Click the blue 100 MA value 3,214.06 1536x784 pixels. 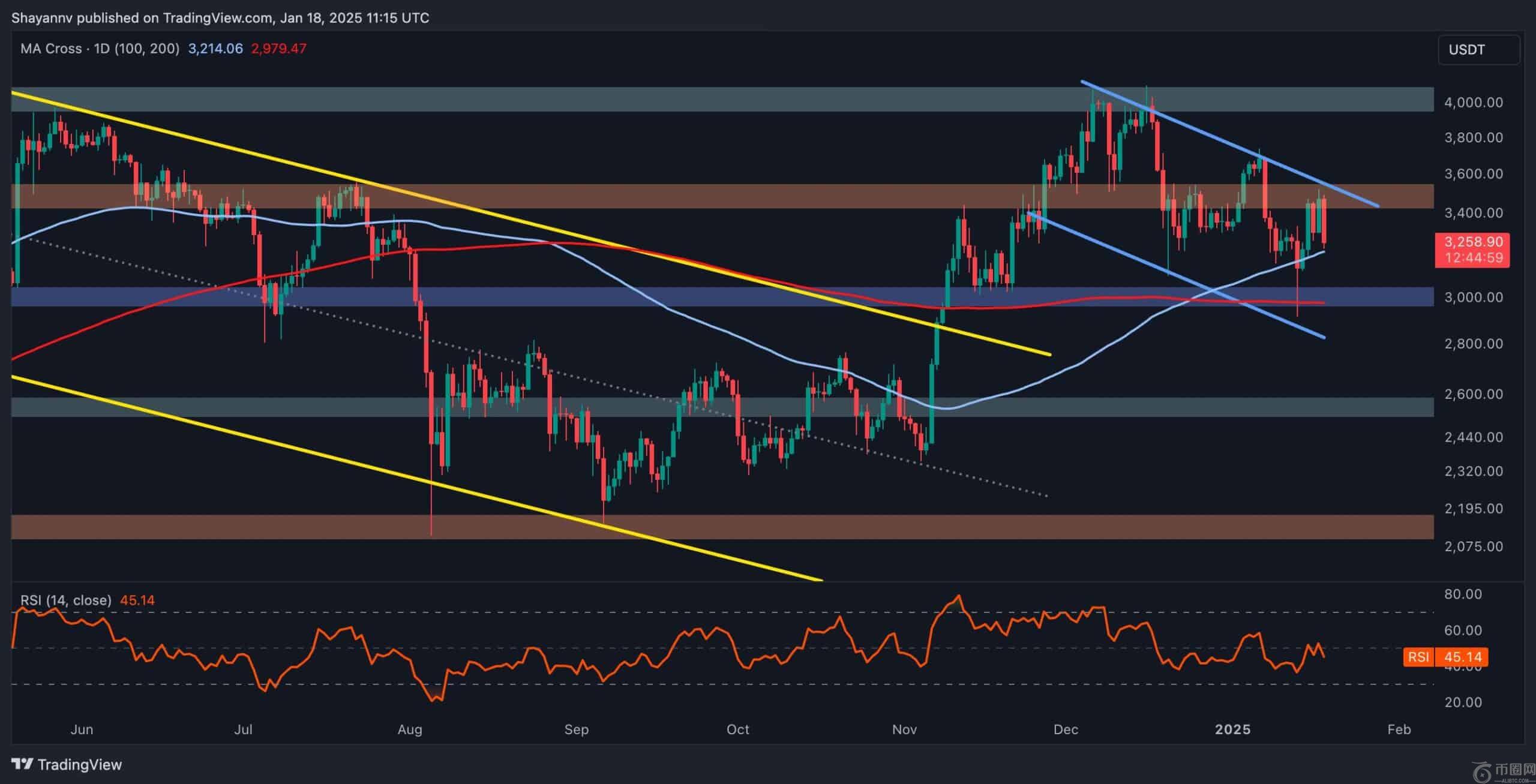tap(215, 49)
